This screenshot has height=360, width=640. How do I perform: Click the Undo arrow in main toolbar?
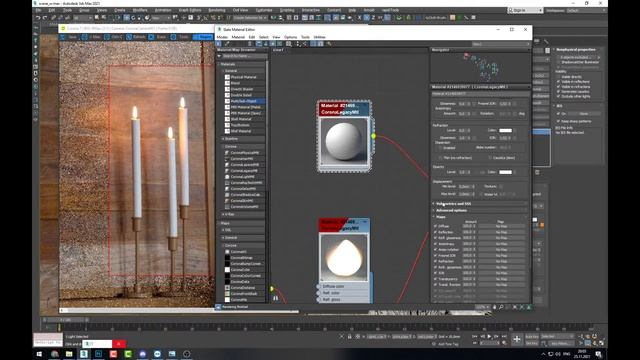pyautogui.click(x=38, y=18)
